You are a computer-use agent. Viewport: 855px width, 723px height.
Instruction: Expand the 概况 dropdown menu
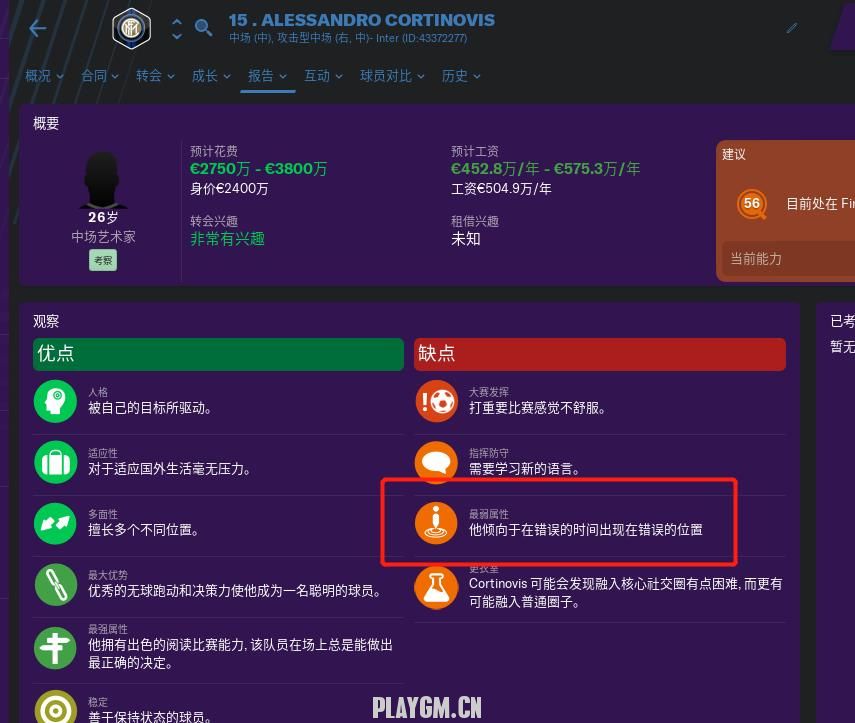pos(44,76)
